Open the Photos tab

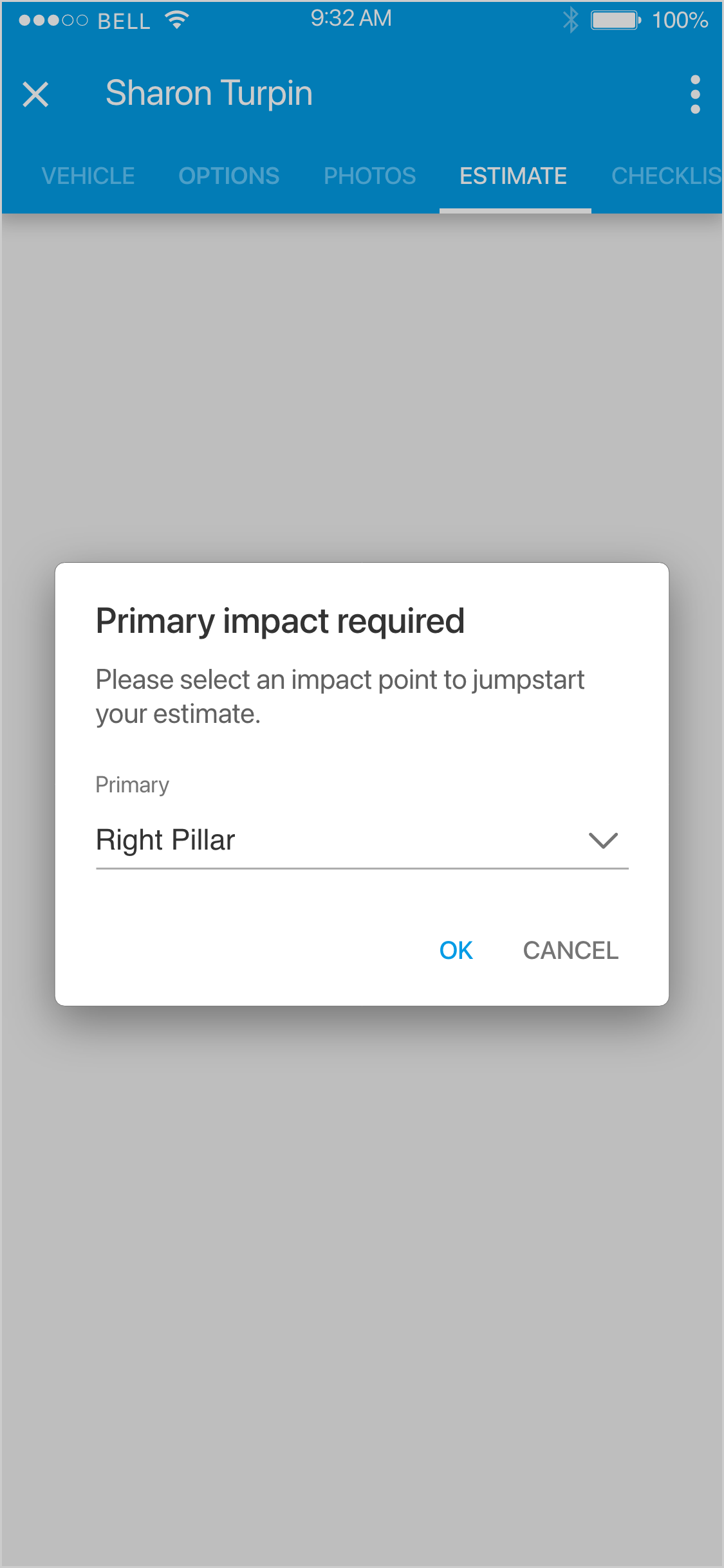(x=369, y=176)
